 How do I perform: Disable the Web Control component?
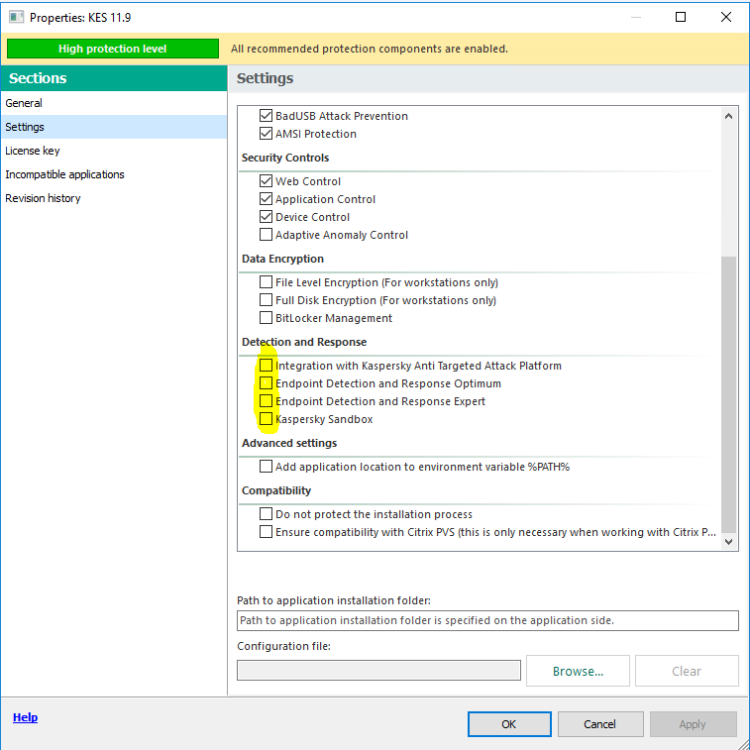click(266, 181)
